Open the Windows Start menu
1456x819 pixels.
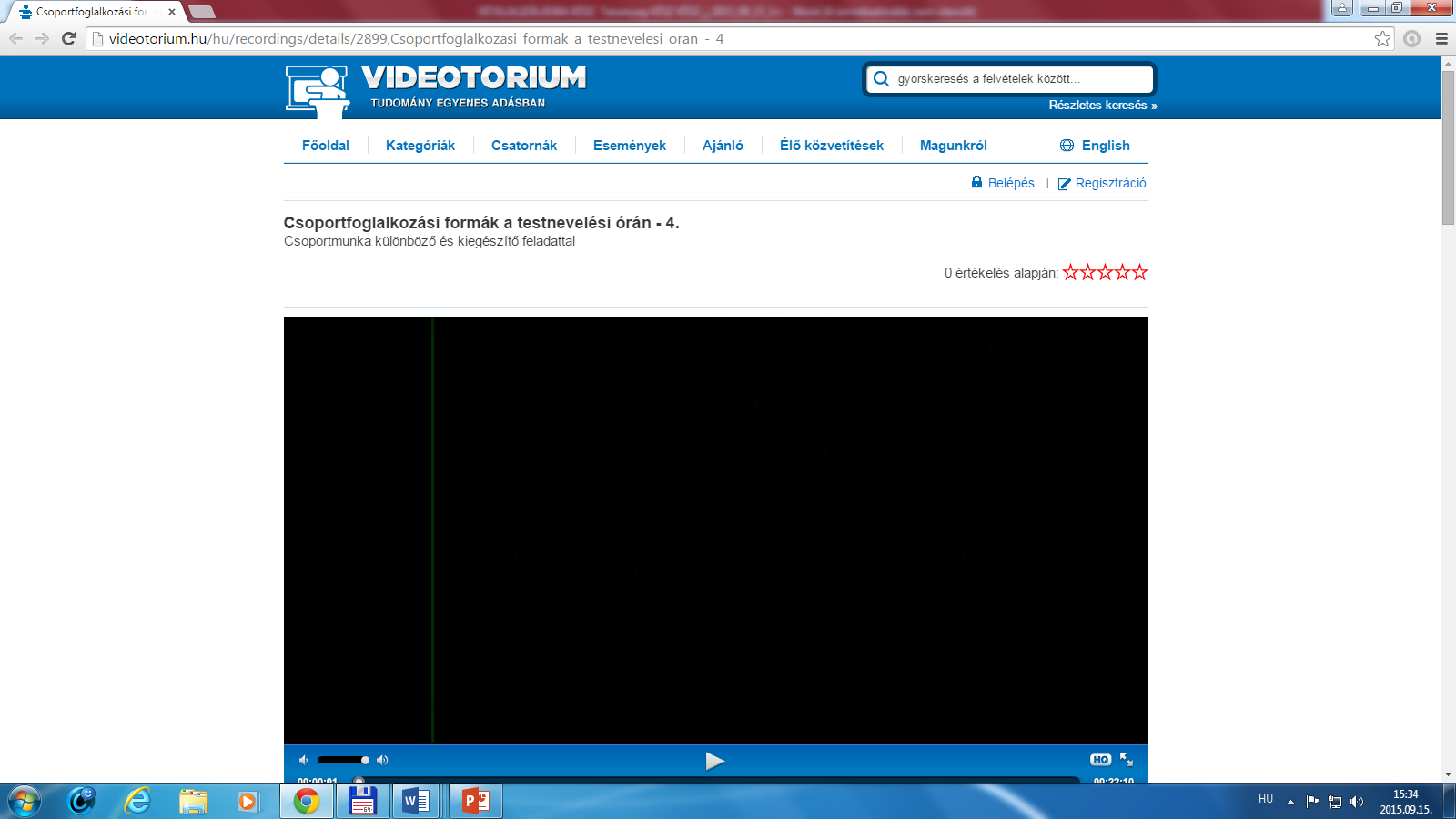(x=24, y=801)
